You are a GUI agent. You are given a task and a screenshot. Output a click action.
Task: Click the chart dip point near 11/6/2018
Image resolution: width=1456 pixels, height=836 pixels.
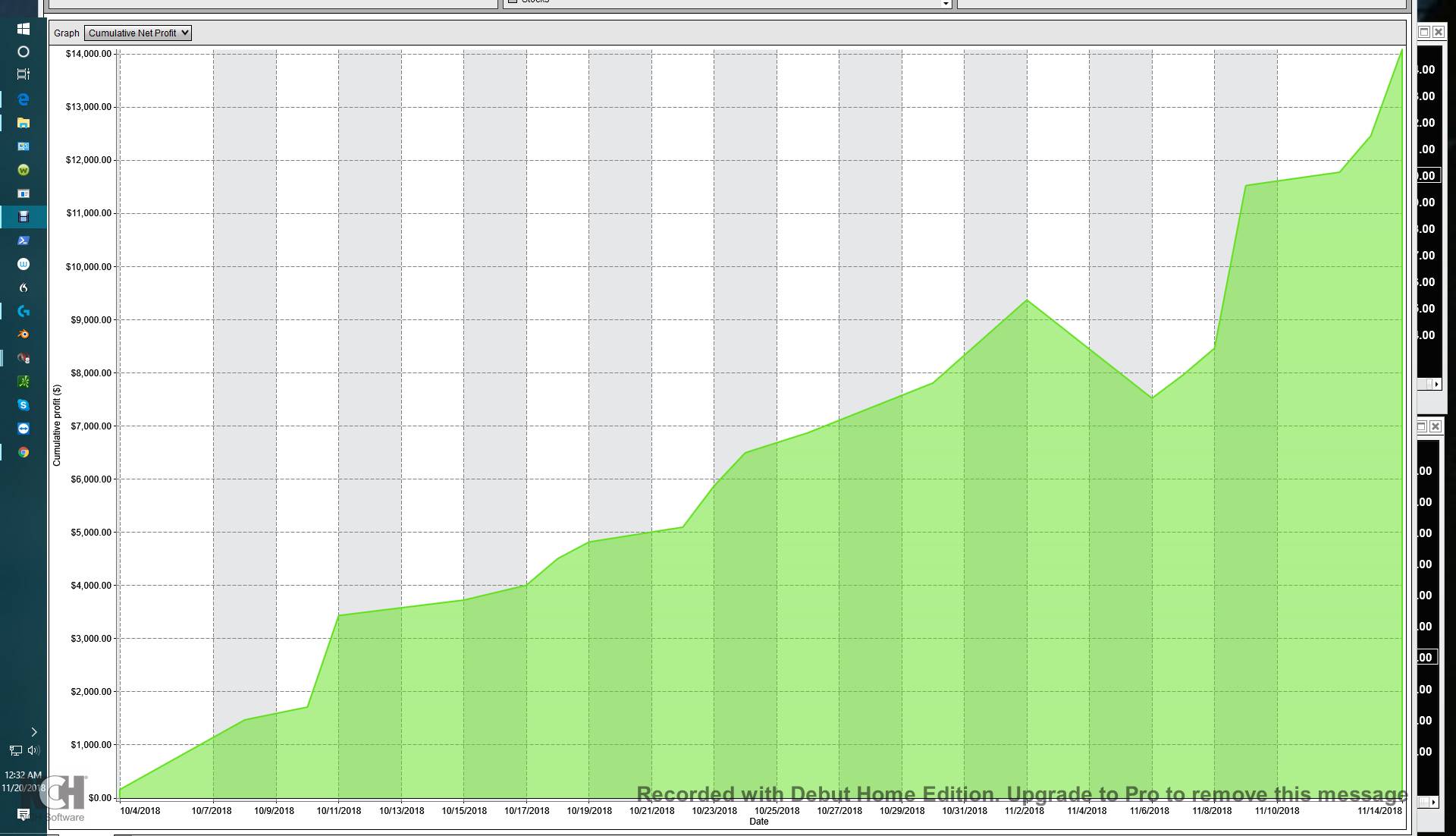(1152, 398)
